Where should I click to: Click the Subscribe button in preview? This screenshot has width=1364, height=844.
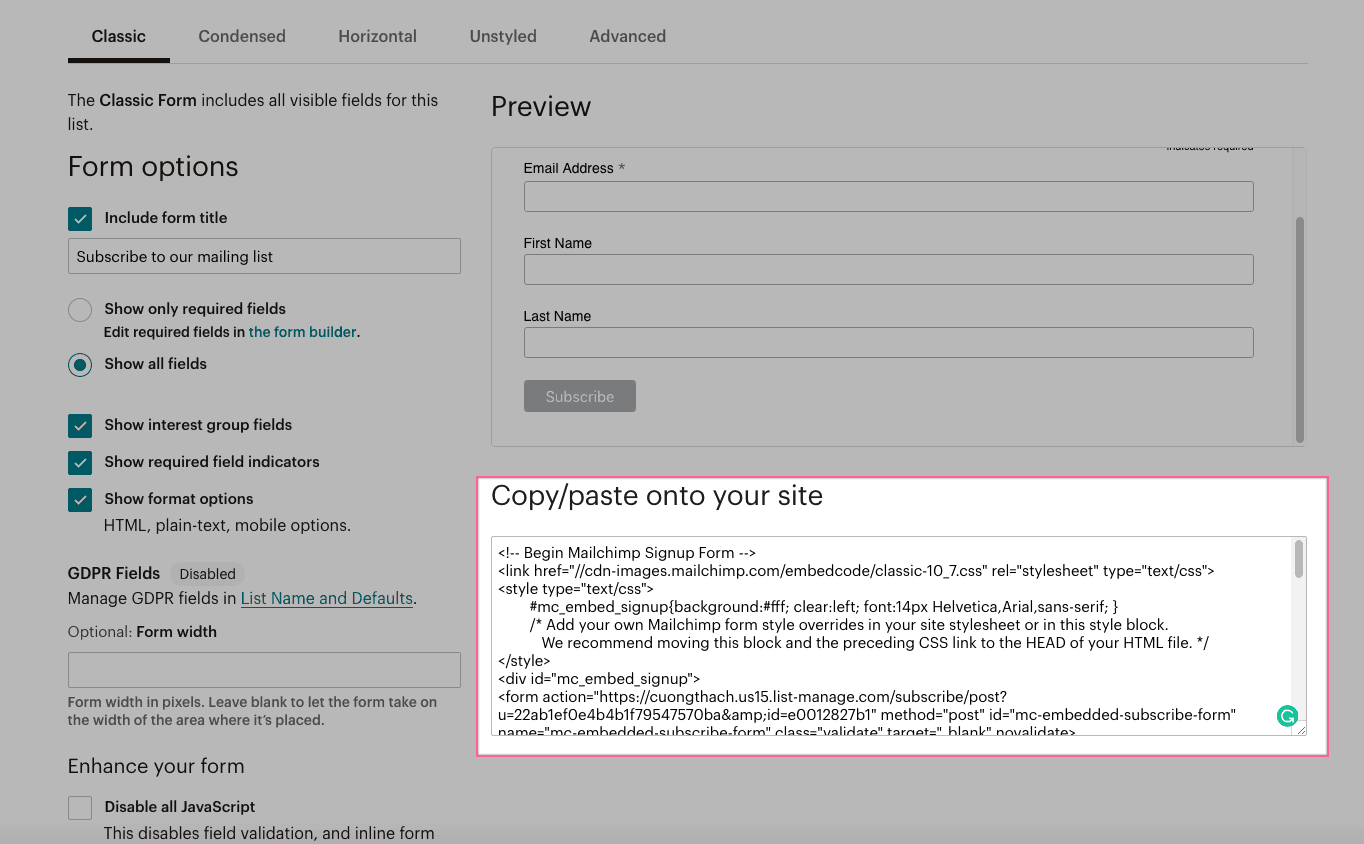point(579,396)
